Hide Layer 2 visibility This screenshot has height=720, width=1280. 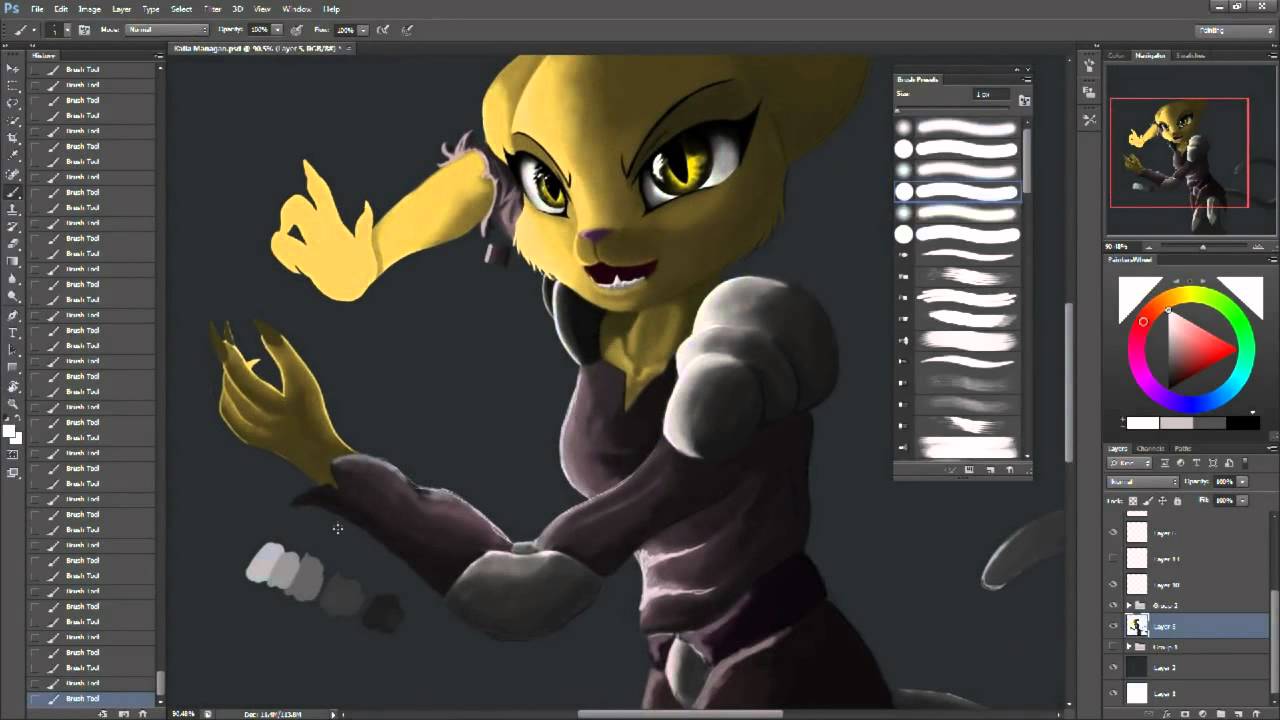pyautogui.click(x=1114, y=667)
